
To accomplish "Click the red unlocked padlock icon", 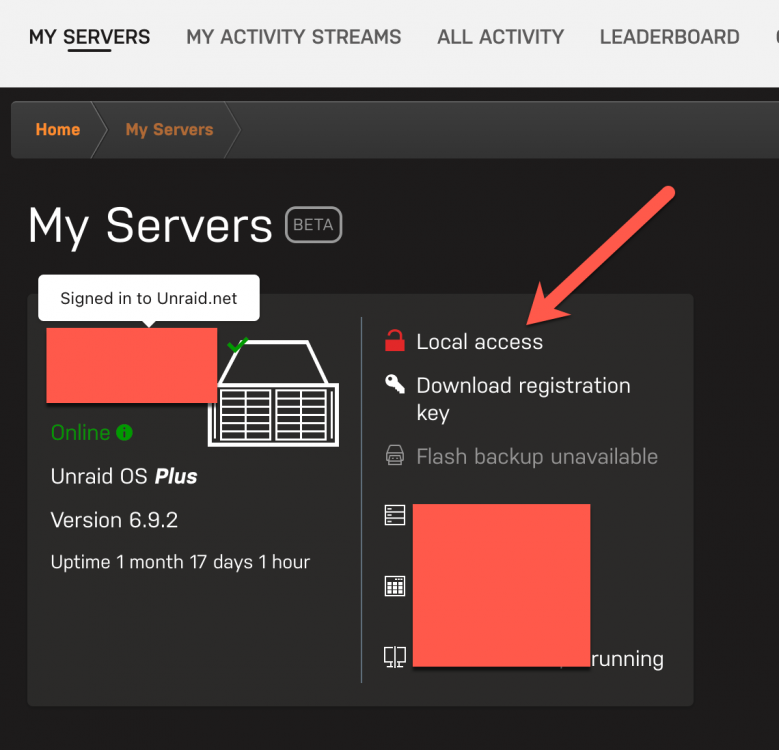I will pyautogui.click(x=395, y=341).
